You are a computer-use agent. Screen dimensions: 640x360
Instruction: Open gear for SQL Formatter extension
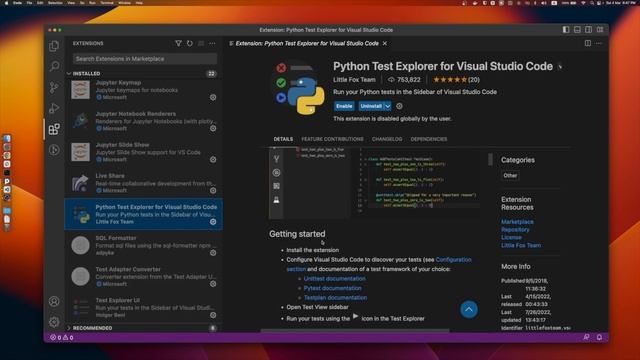[213, 253]
